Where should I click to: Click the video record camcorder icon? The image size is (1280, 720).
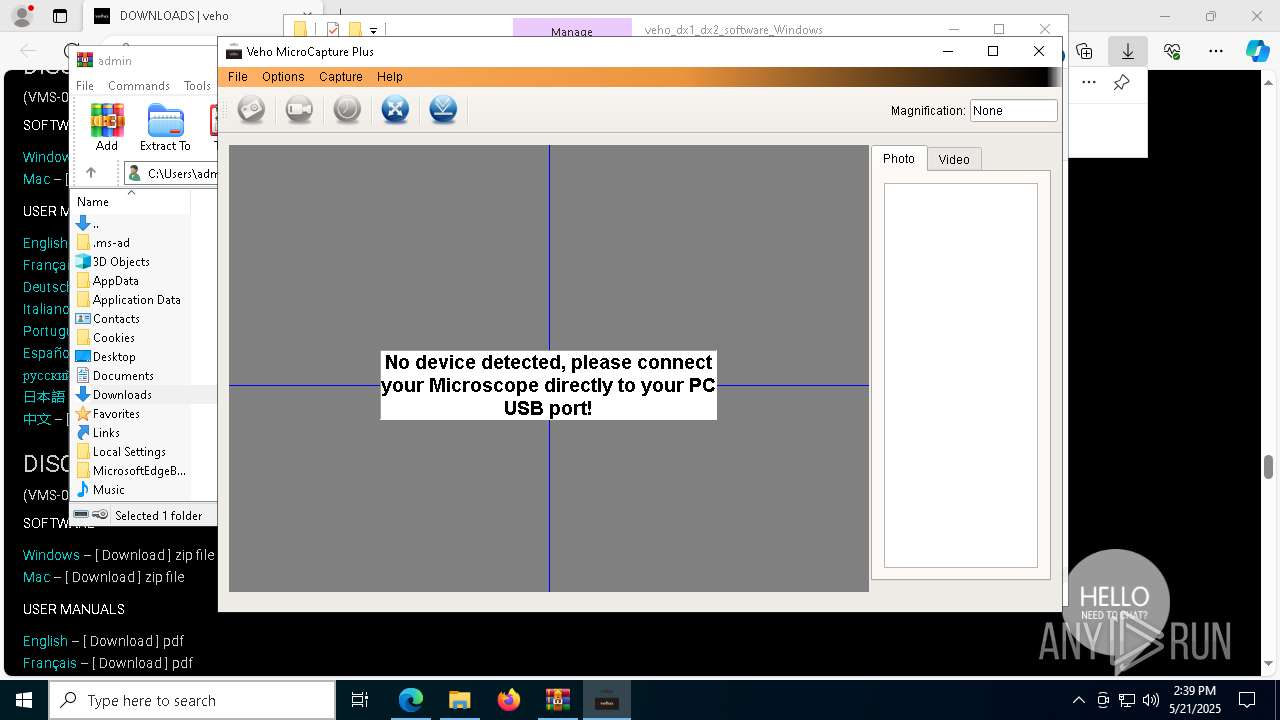[299, 109]
